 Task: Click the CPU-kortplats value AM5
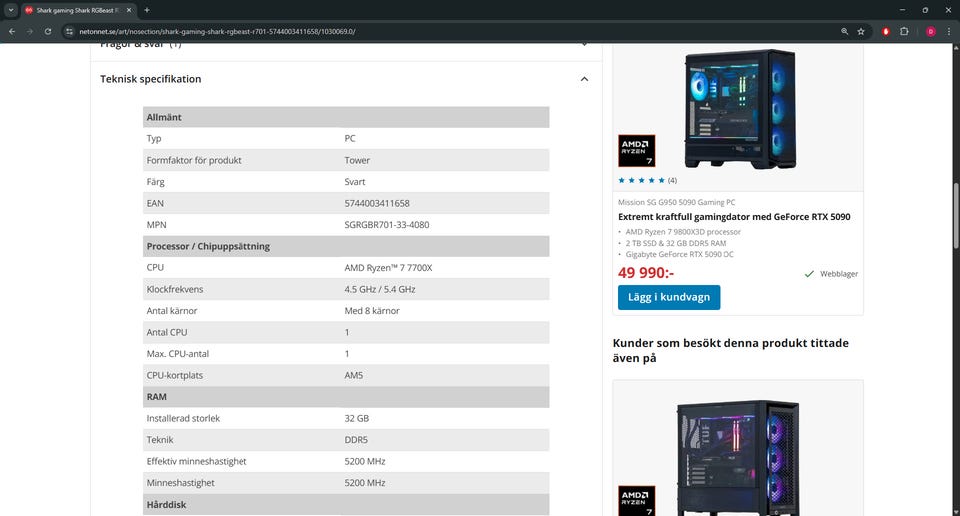[353, 375]
